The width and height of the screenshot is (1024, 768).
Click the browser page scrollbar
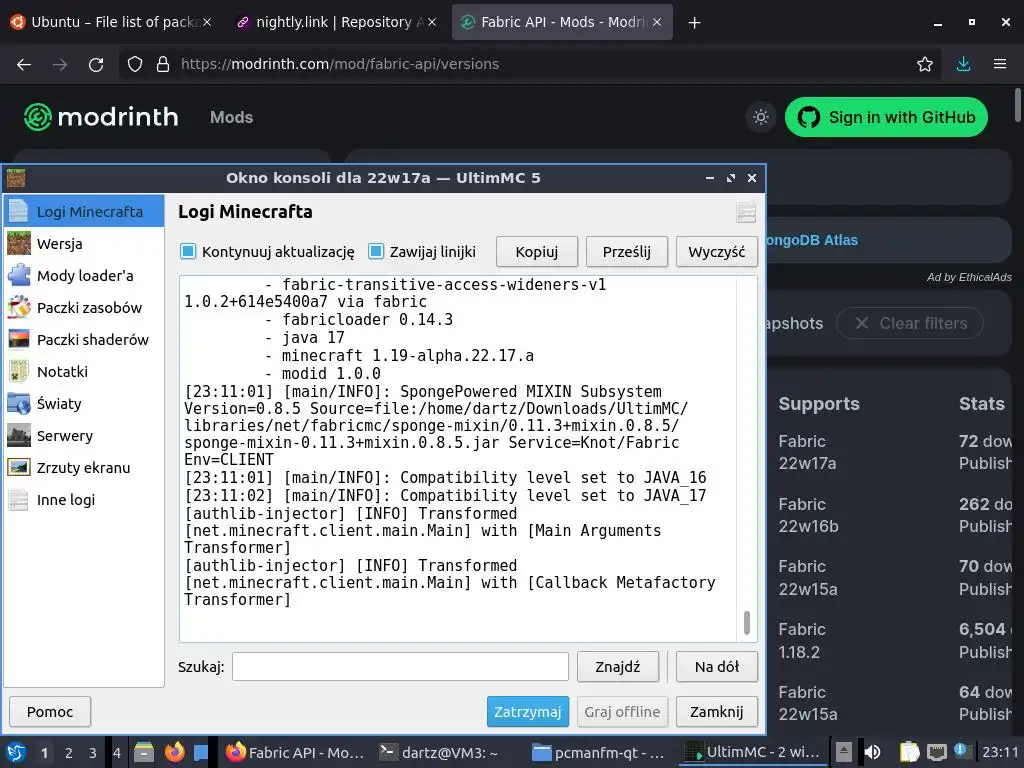[x=1017, y=104]
